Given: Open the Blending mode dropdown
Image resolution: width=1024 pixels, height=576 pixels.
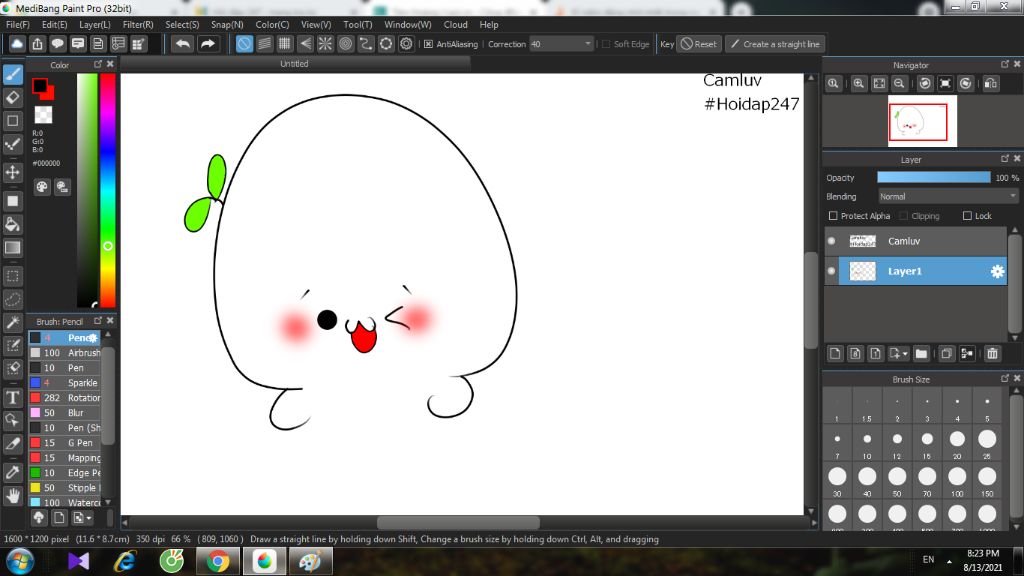Looking at the screenshot, I should click(947, 197).
